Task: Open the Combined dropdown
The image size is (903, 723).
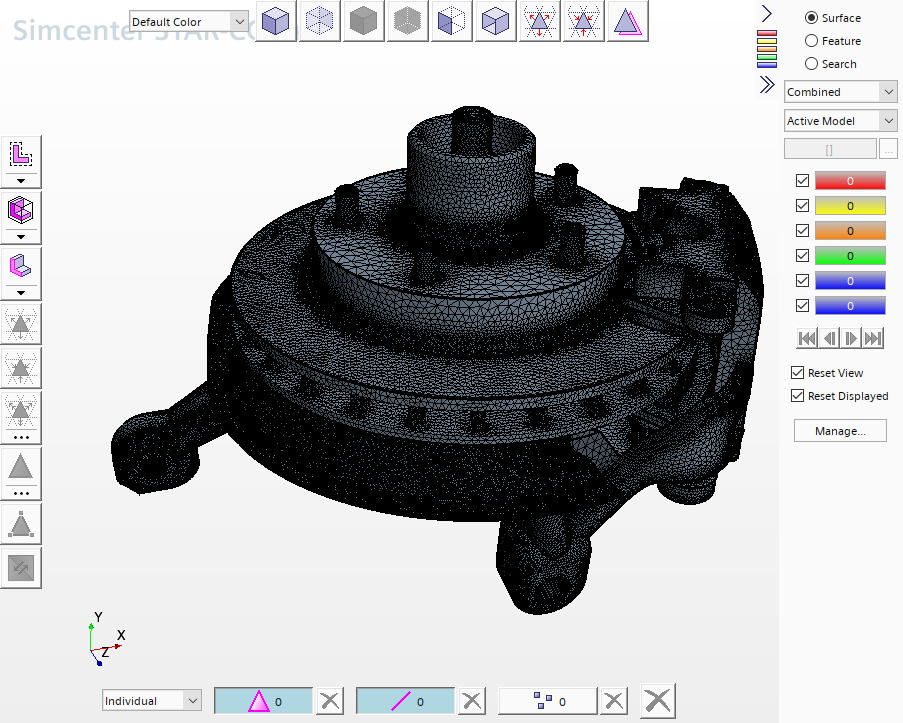Action: click(x=840, y=92)
